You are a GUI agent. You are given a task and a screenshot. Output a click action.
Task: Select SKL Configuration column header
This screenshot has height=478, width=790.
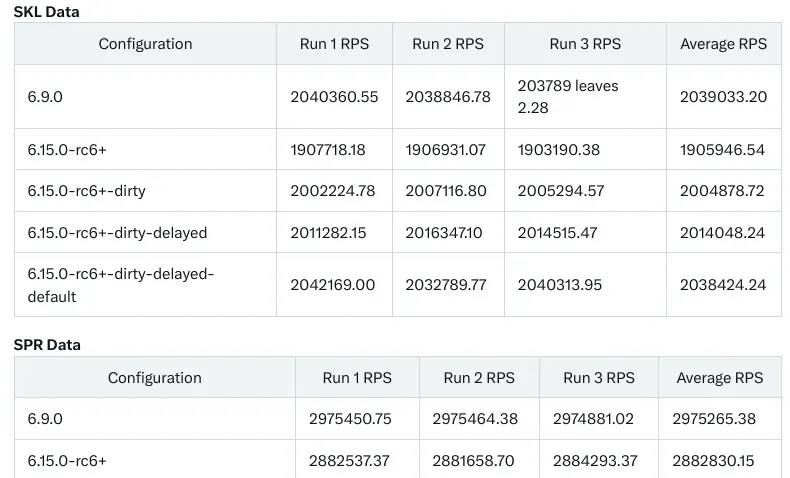click(x=145, y=44)
